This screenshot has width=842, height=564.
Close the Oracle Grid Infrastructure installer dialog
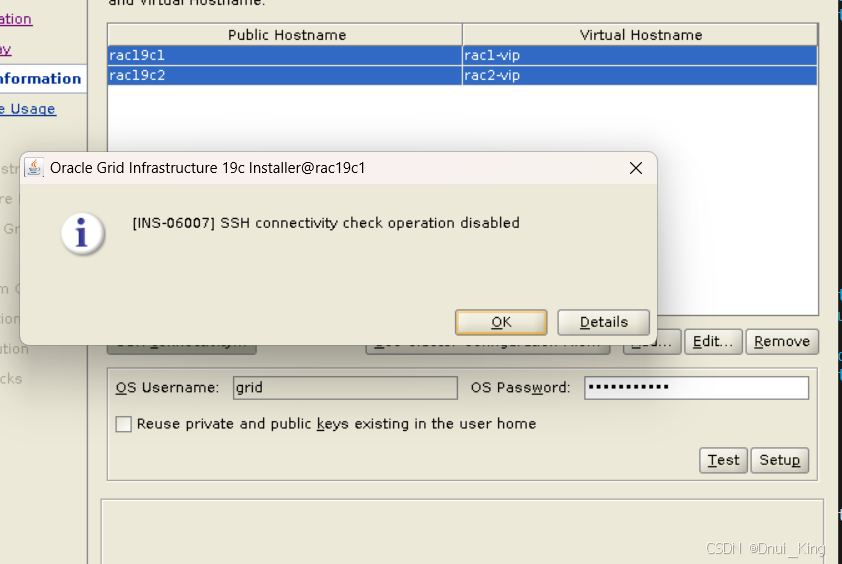click(636, 168)
